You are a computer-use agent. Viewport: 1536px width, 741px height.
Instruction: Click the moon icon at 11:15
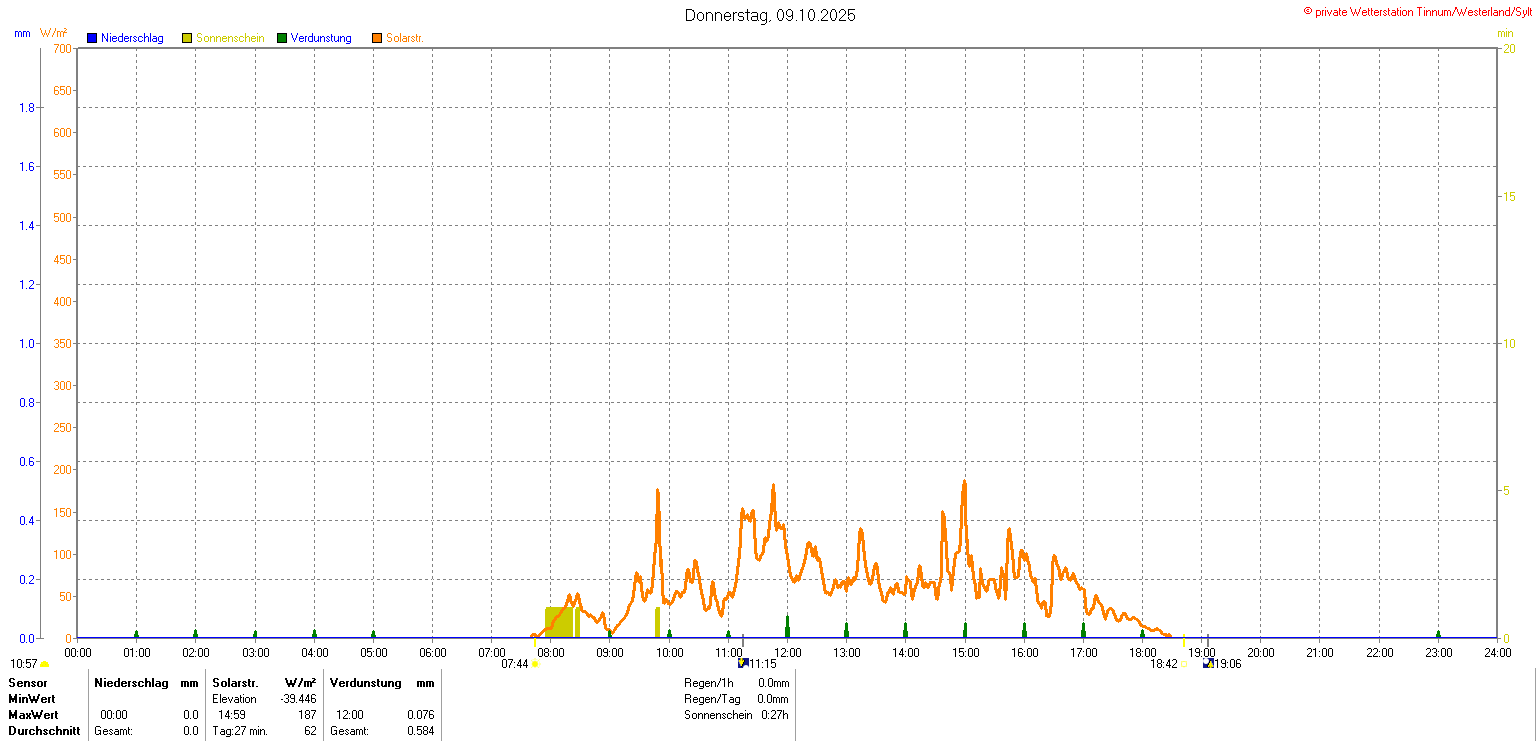[743, 663]
